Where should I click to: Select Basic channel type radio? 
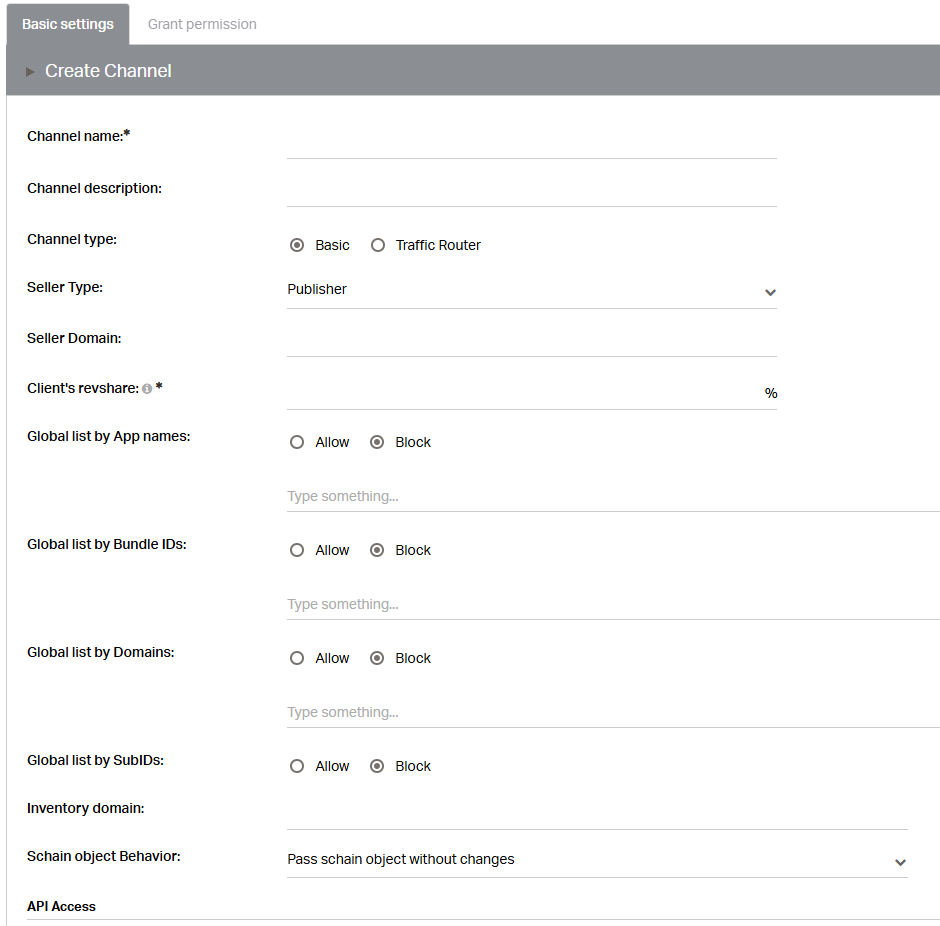point(297,245)
